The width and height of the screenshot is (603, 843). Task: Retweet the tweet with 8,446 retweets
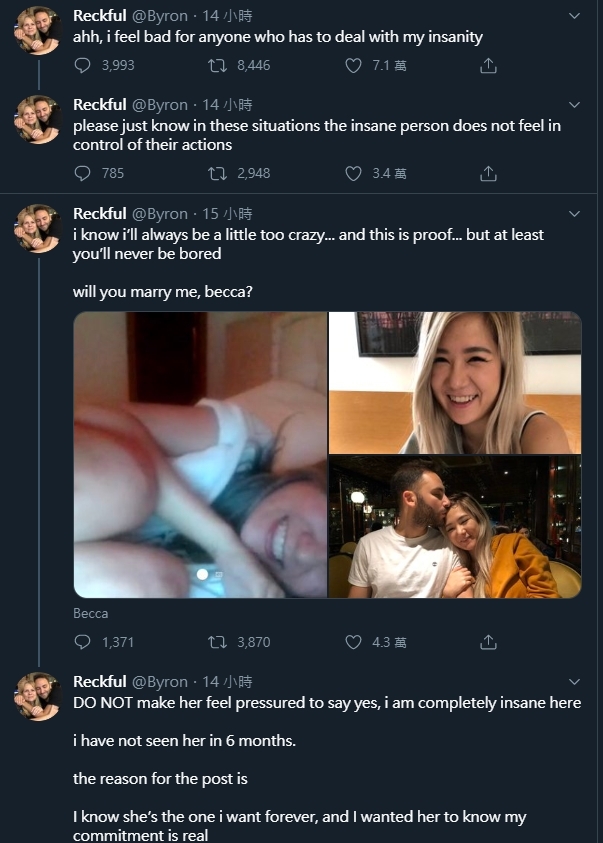(217, 65)
